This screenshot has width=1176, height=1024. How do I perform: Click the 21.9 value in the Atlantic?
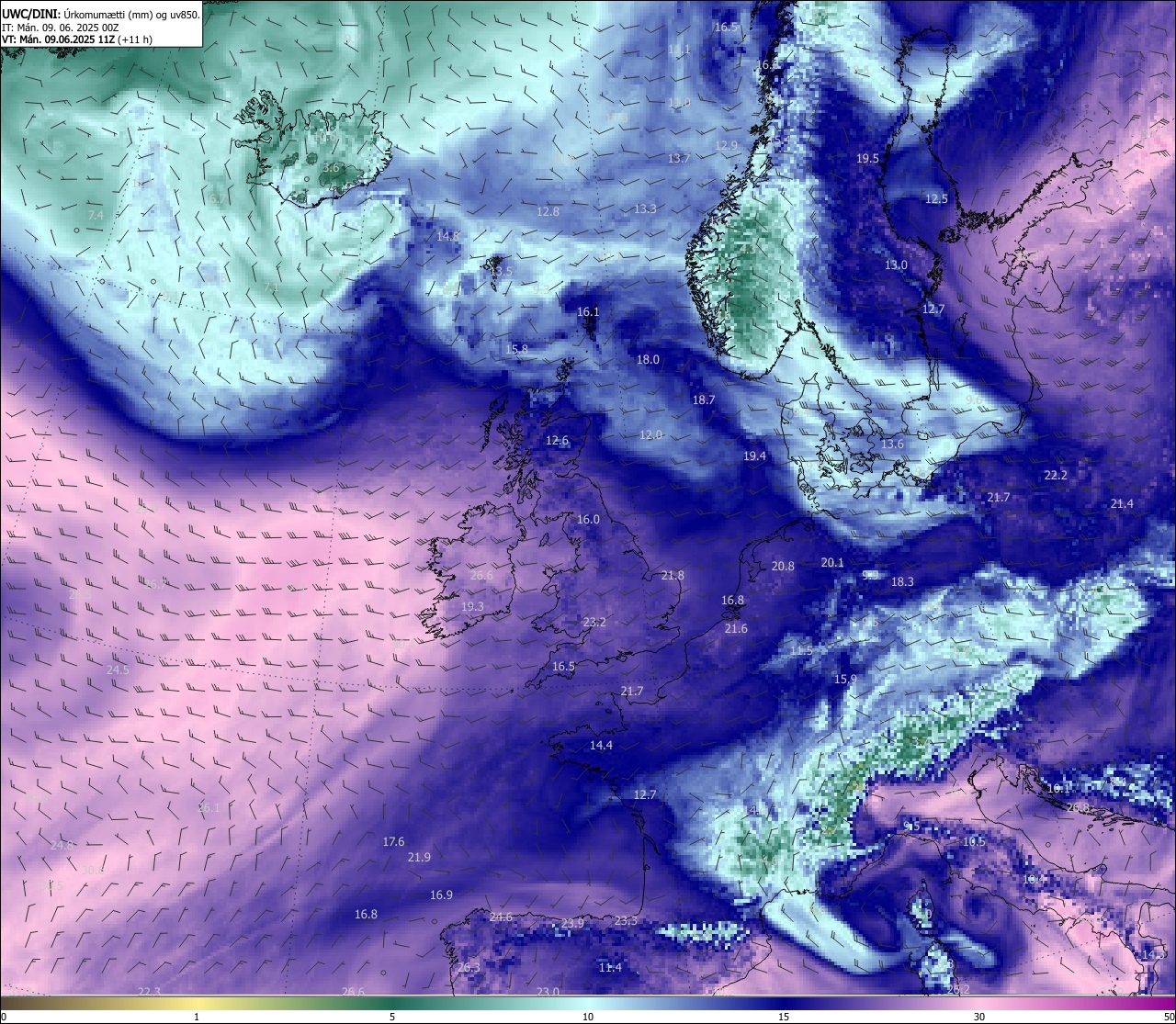[x=419, y=858]
